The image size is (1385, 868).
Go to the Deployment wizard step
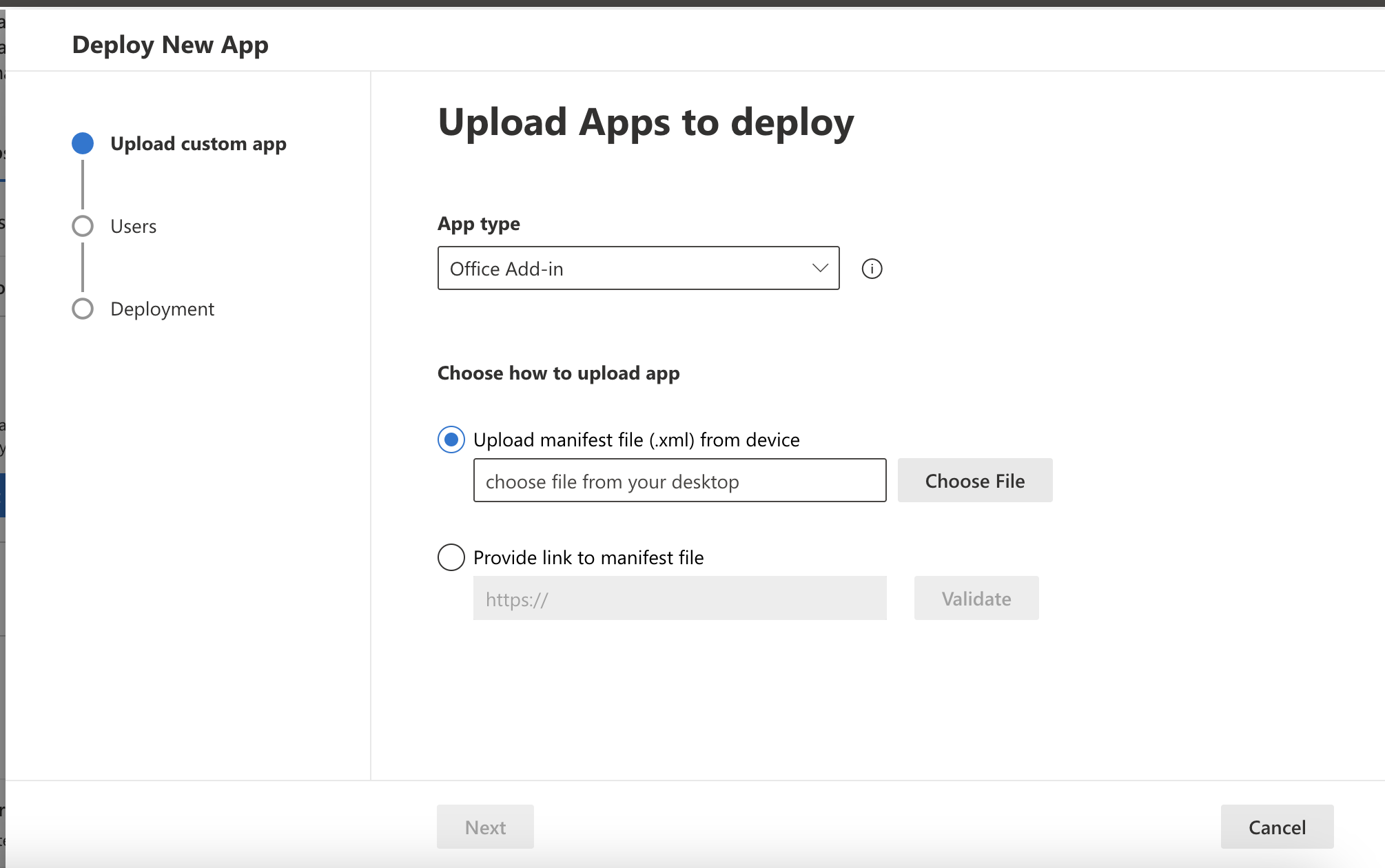(163, 309)
